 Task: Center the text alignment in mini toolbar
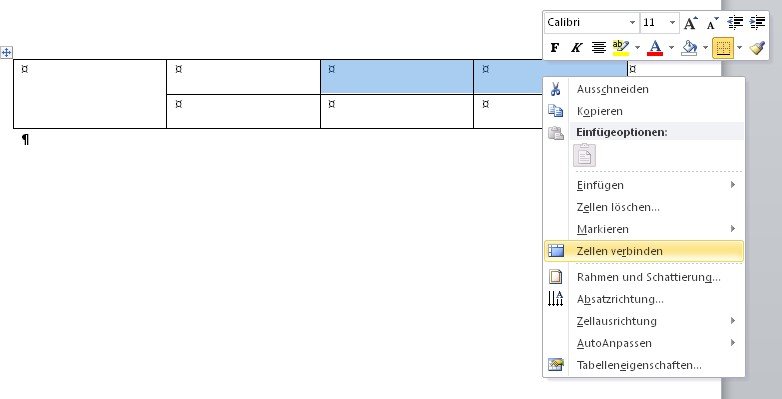click(x=598, y=48)
